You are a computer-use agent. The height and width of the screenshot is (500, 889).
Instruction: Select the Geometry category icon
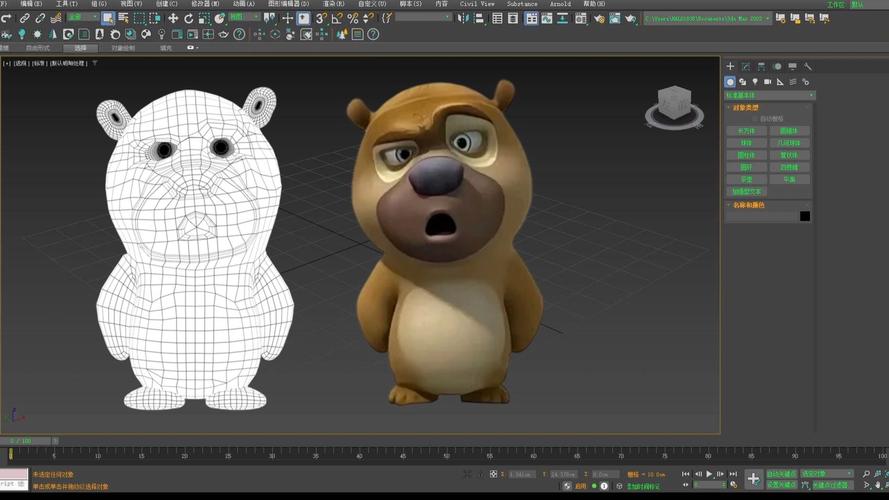click(730, 82)
